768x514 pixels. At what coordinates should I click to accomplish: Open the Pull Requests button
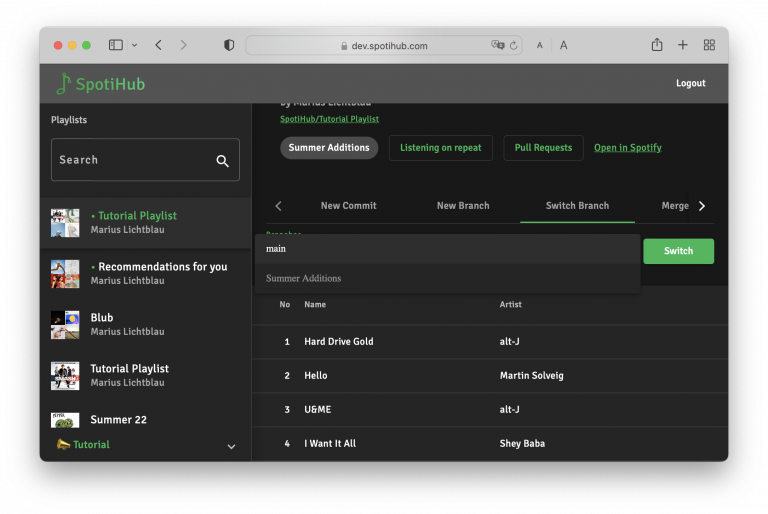coord(543,147)
